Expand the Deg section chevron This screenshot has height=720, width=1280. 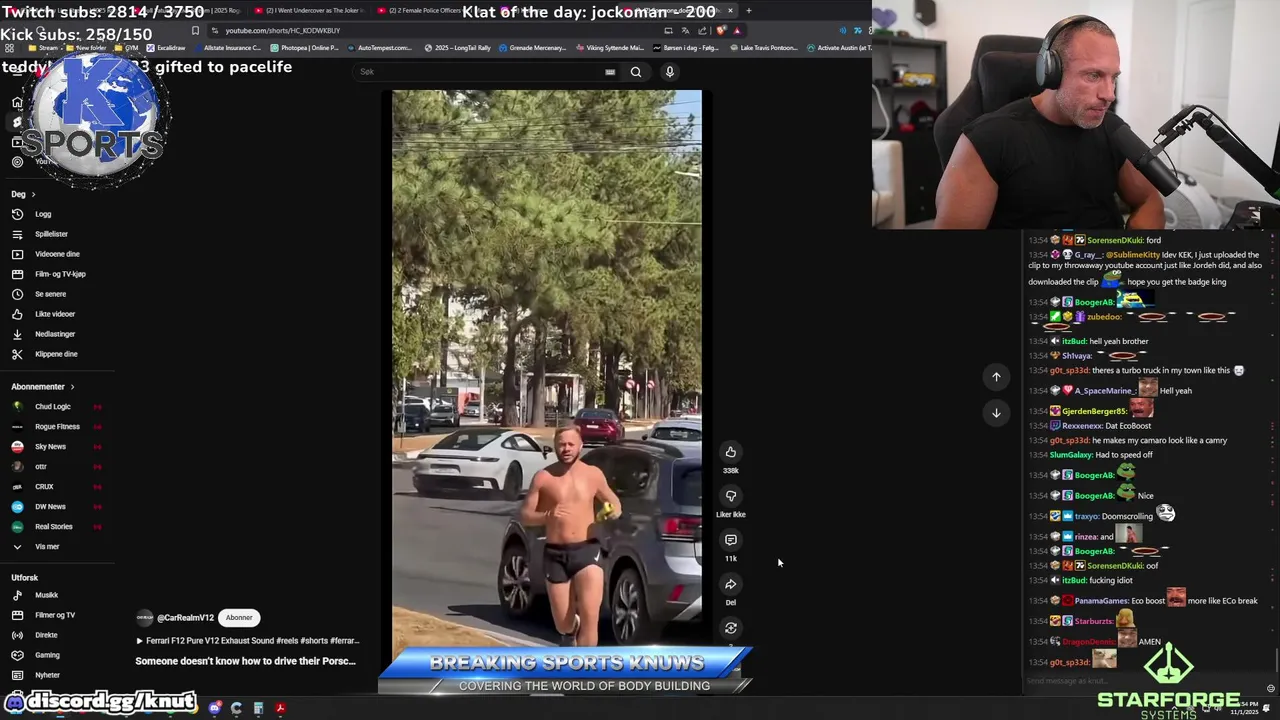pos(33,194)
